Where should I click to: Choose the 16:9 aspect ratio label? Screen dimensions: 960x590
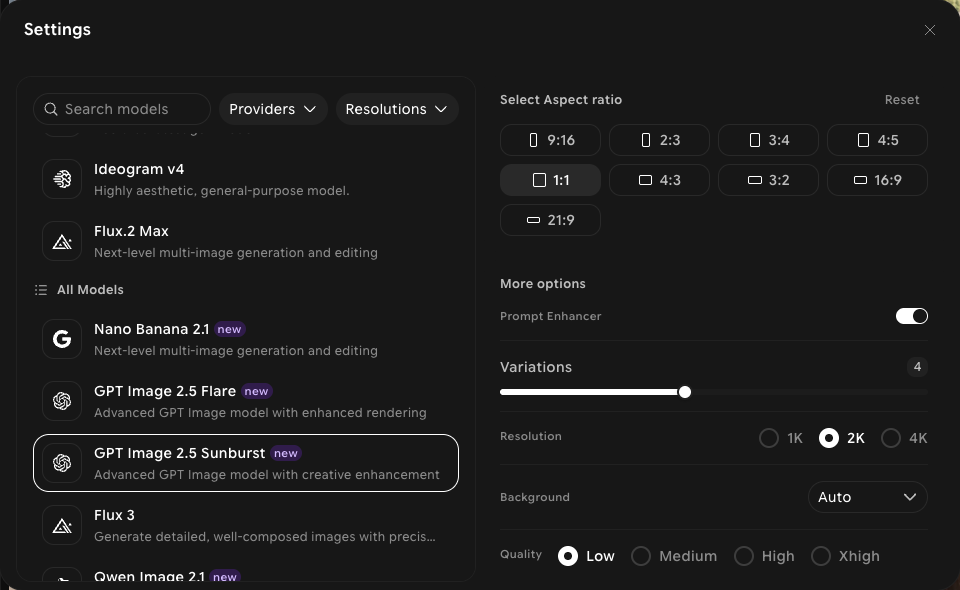[x=888, y=180]
